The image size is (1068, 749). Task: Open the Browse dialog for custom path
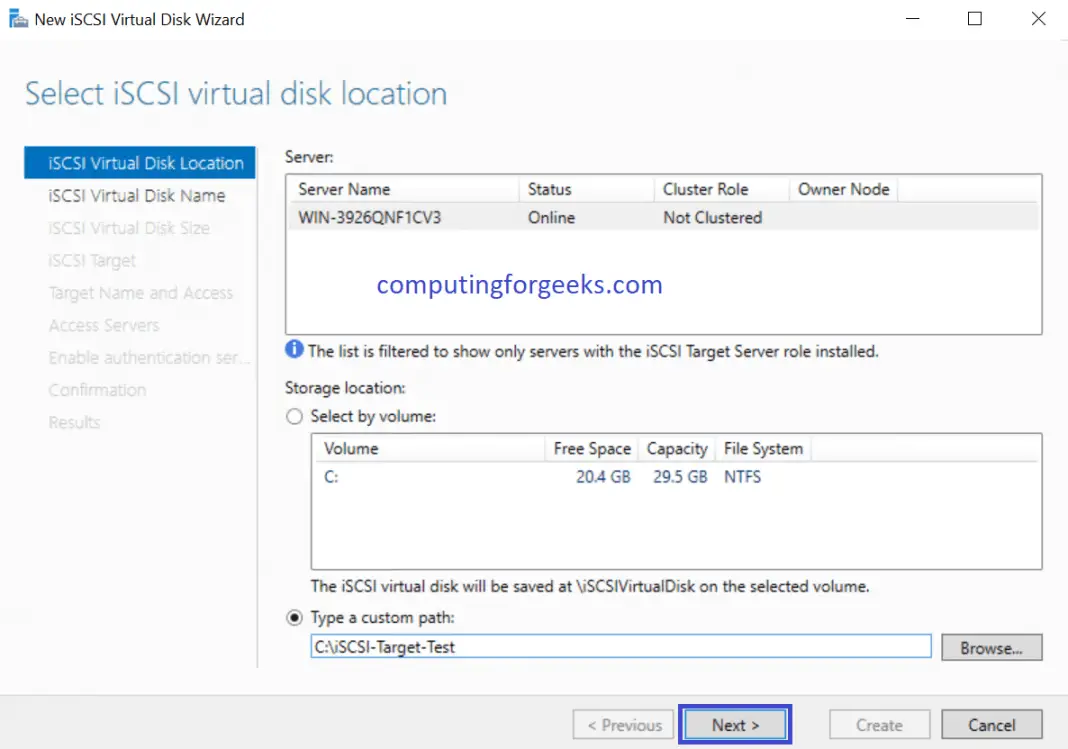(x=991, y=646)
